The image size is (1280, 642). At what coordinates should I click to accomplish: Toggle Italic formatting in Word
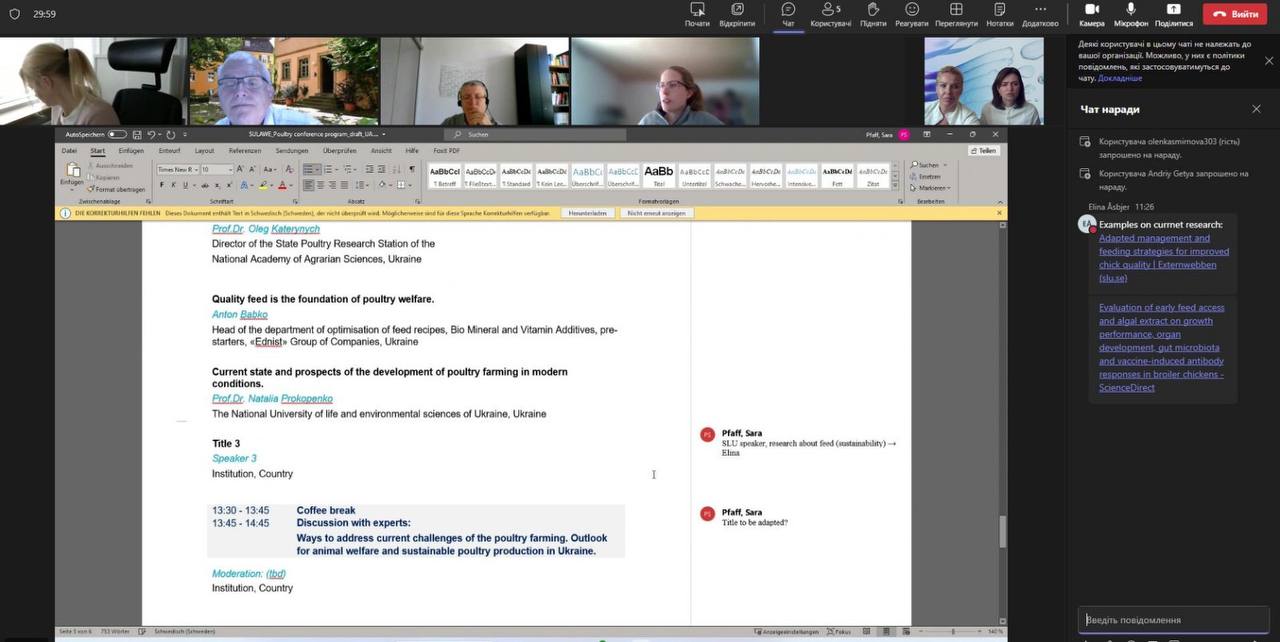pos(173,185)
